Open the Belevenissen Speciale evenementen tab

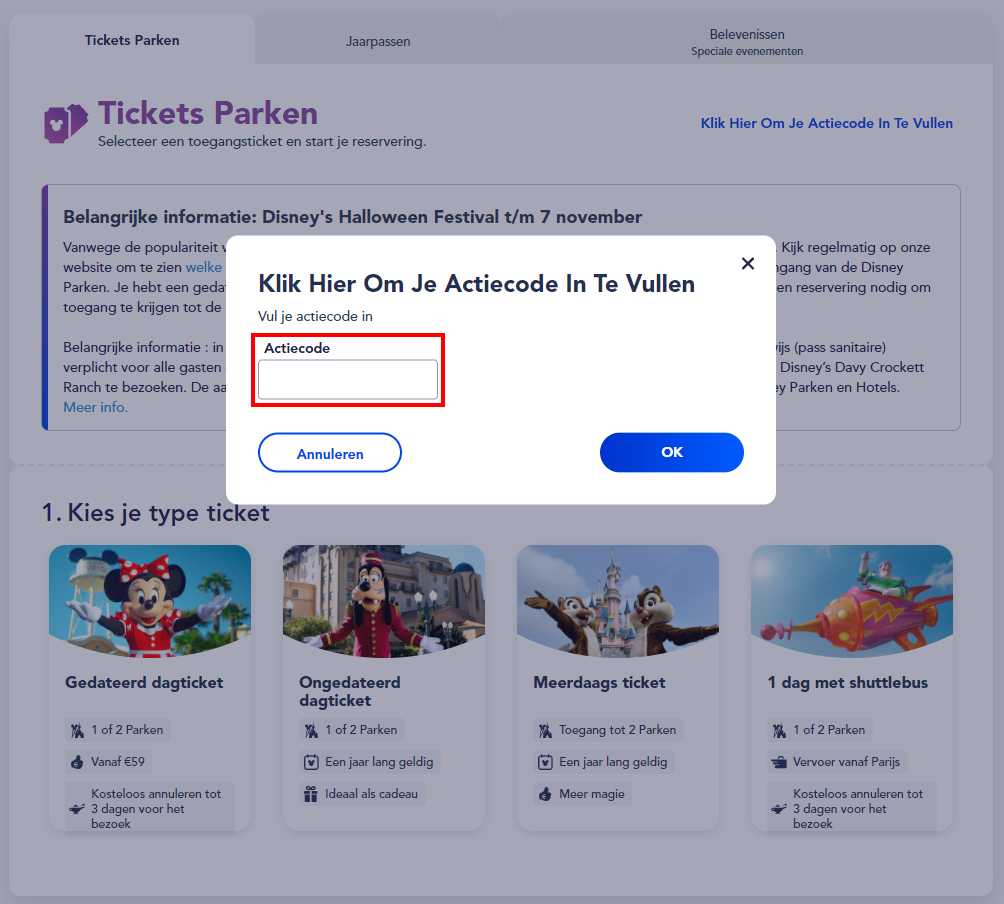746,42
